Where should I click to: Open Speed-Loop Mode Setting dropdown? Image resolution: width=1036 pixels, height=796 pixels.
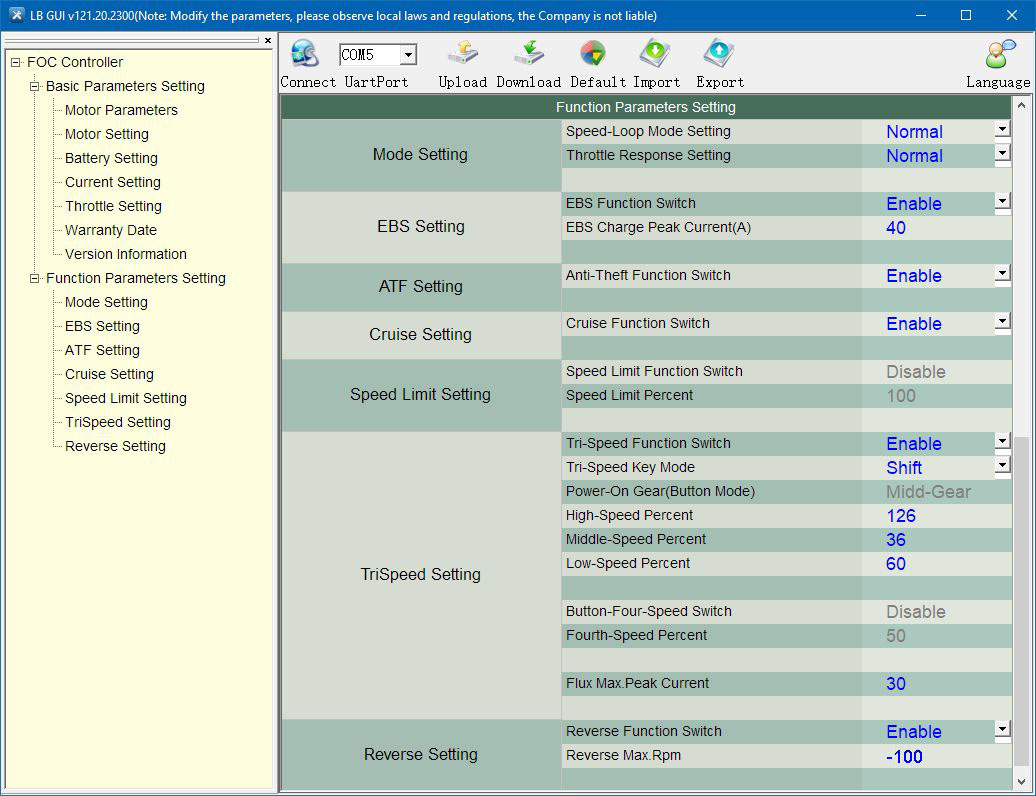1002,130
